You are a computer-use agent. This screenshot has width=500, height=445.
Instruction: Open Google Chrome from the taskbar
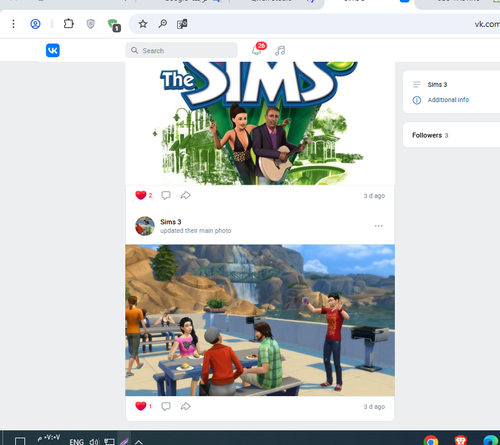point(431,441)
